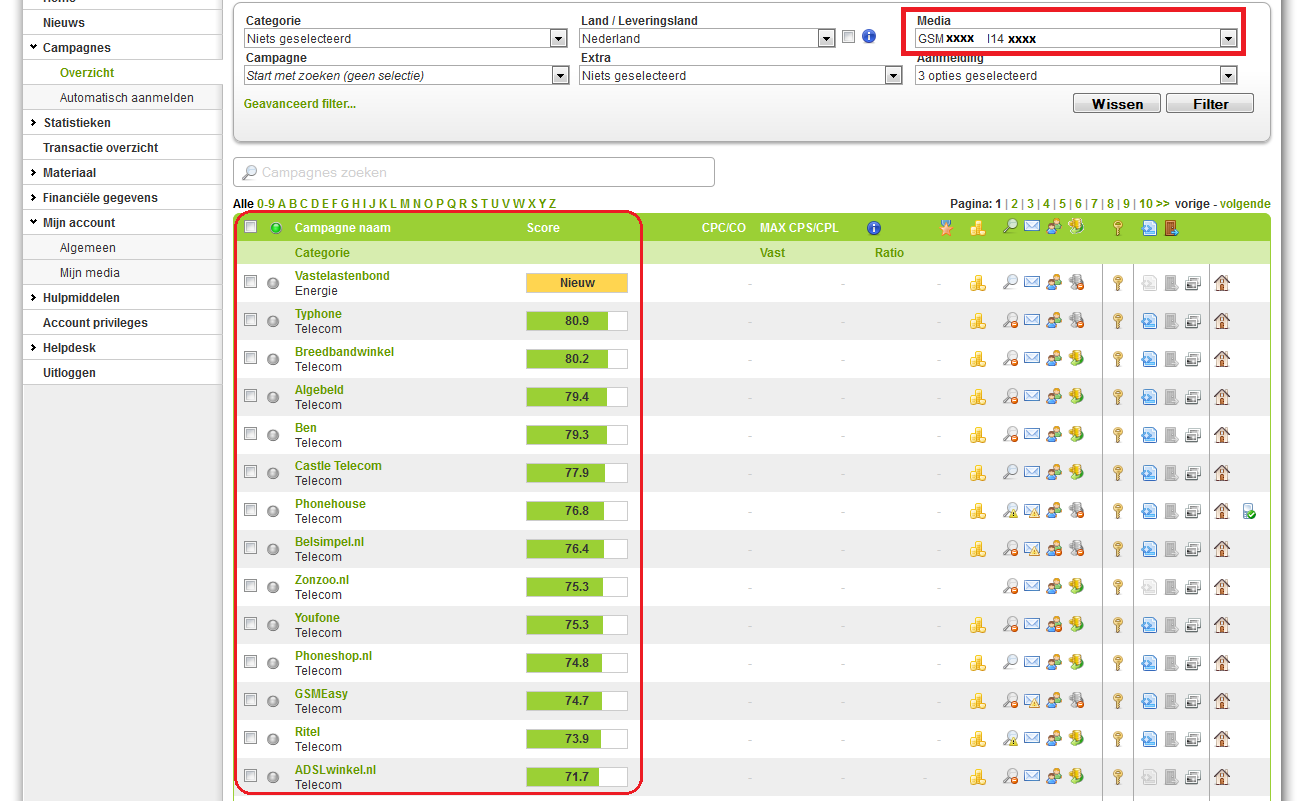Toggle the checkbox next to Land dropdown
The width and height of the screenshot is (1299, 801).
(x=848, y=37)
